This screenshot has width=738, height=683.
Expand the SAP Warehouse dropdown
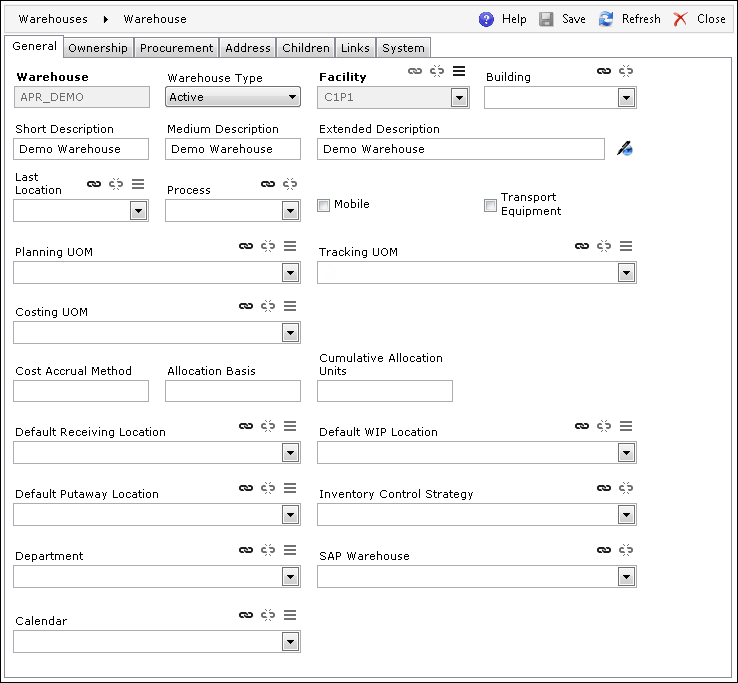point(626,577)
